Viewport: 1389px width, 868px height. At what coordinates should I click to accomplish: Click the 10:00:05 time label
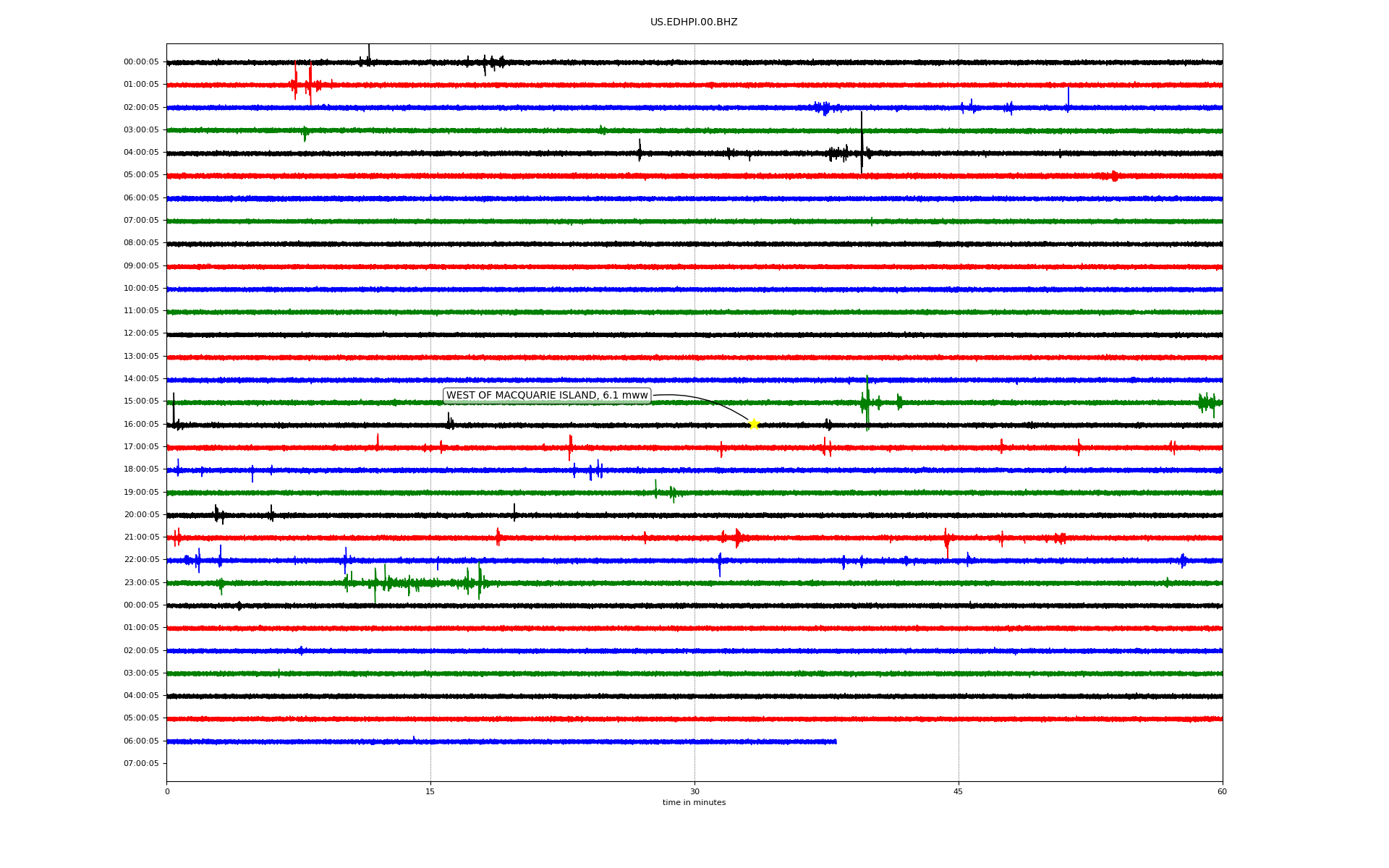(x=141, y=289)
